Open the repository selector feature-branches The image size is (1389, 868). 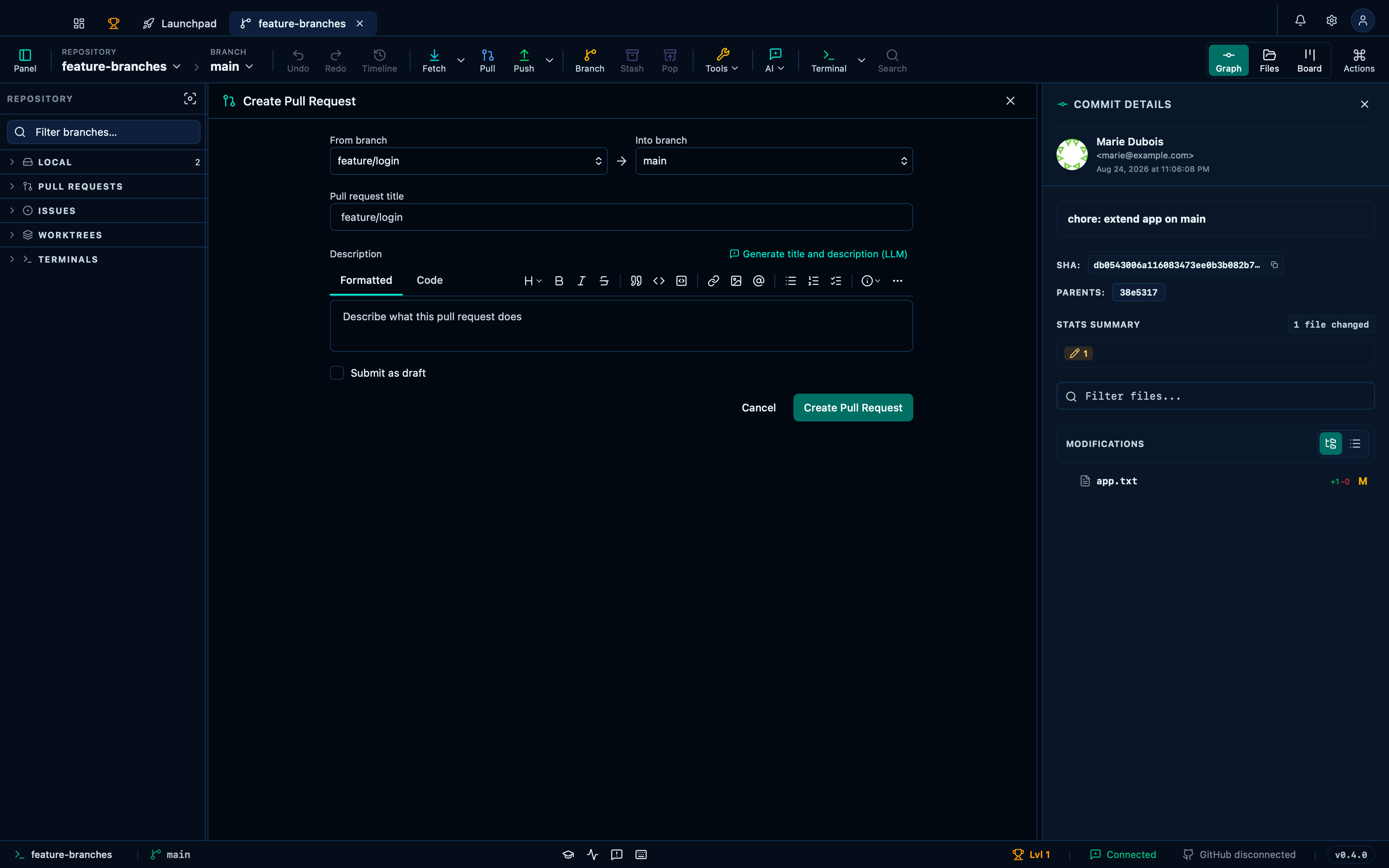(121, 66)
